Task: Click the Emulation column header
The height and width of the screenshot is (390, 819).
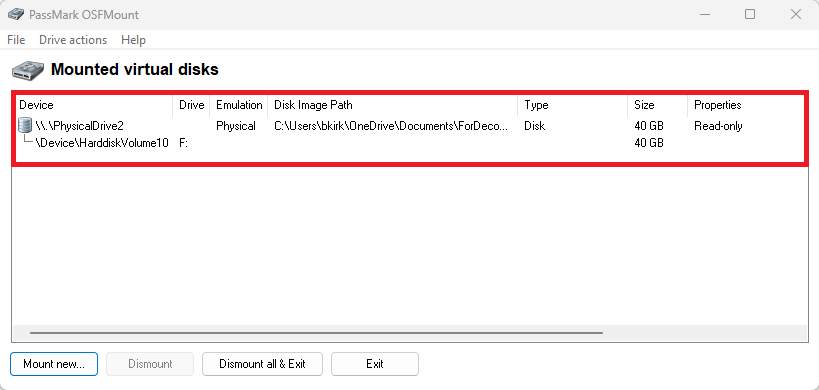Action: [x=239, y=105]
